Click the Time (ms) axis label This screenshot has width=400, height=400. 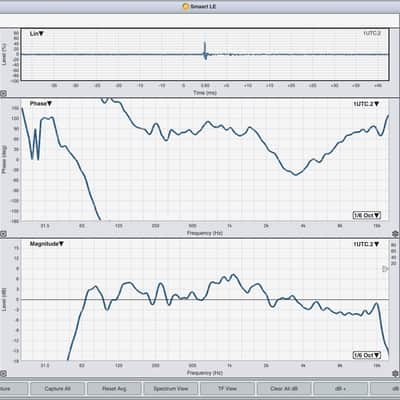click(205, 93)
